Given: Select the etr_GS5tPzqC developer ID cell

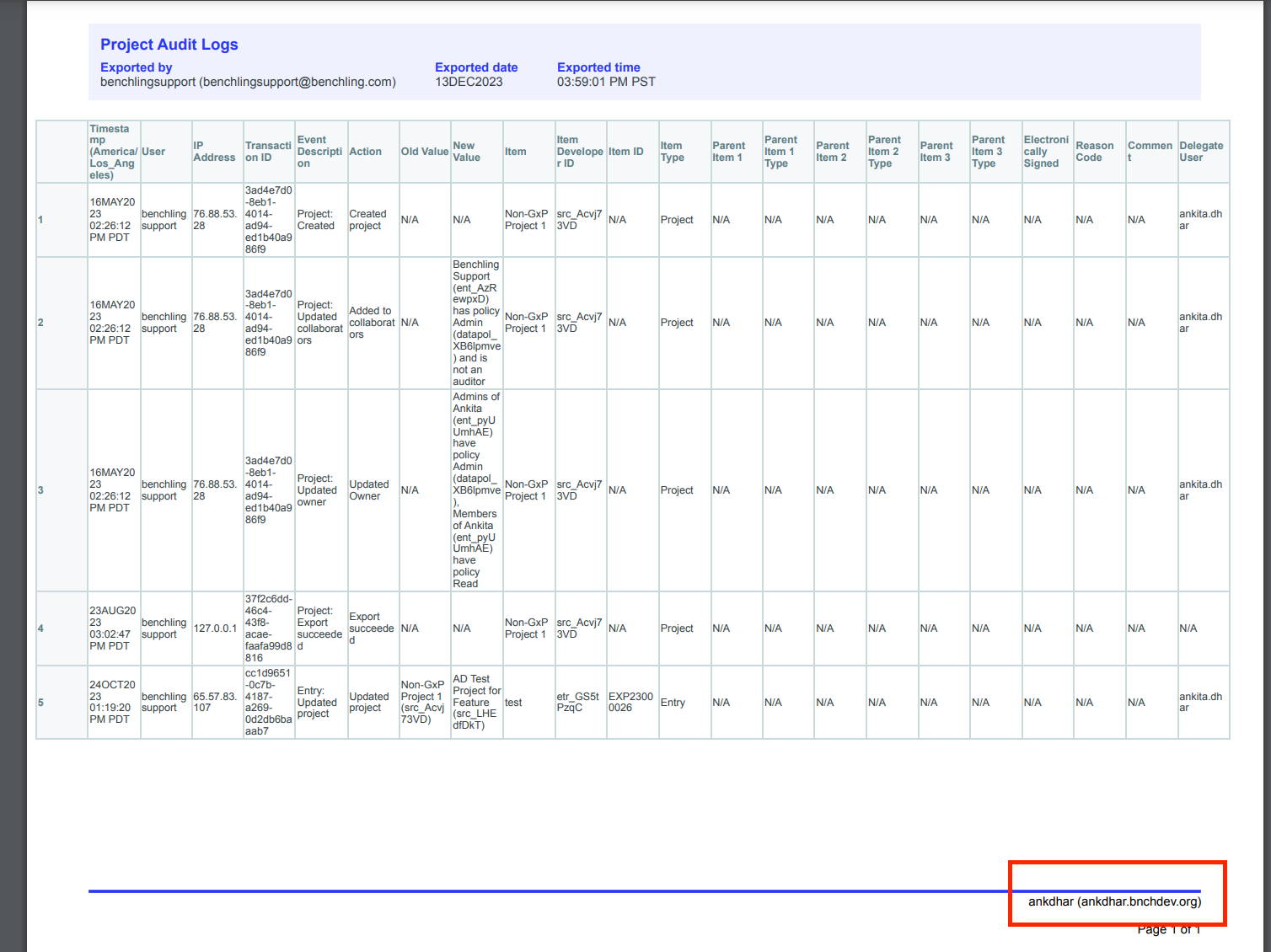Looking at the screenshot, I should (581, 703).
